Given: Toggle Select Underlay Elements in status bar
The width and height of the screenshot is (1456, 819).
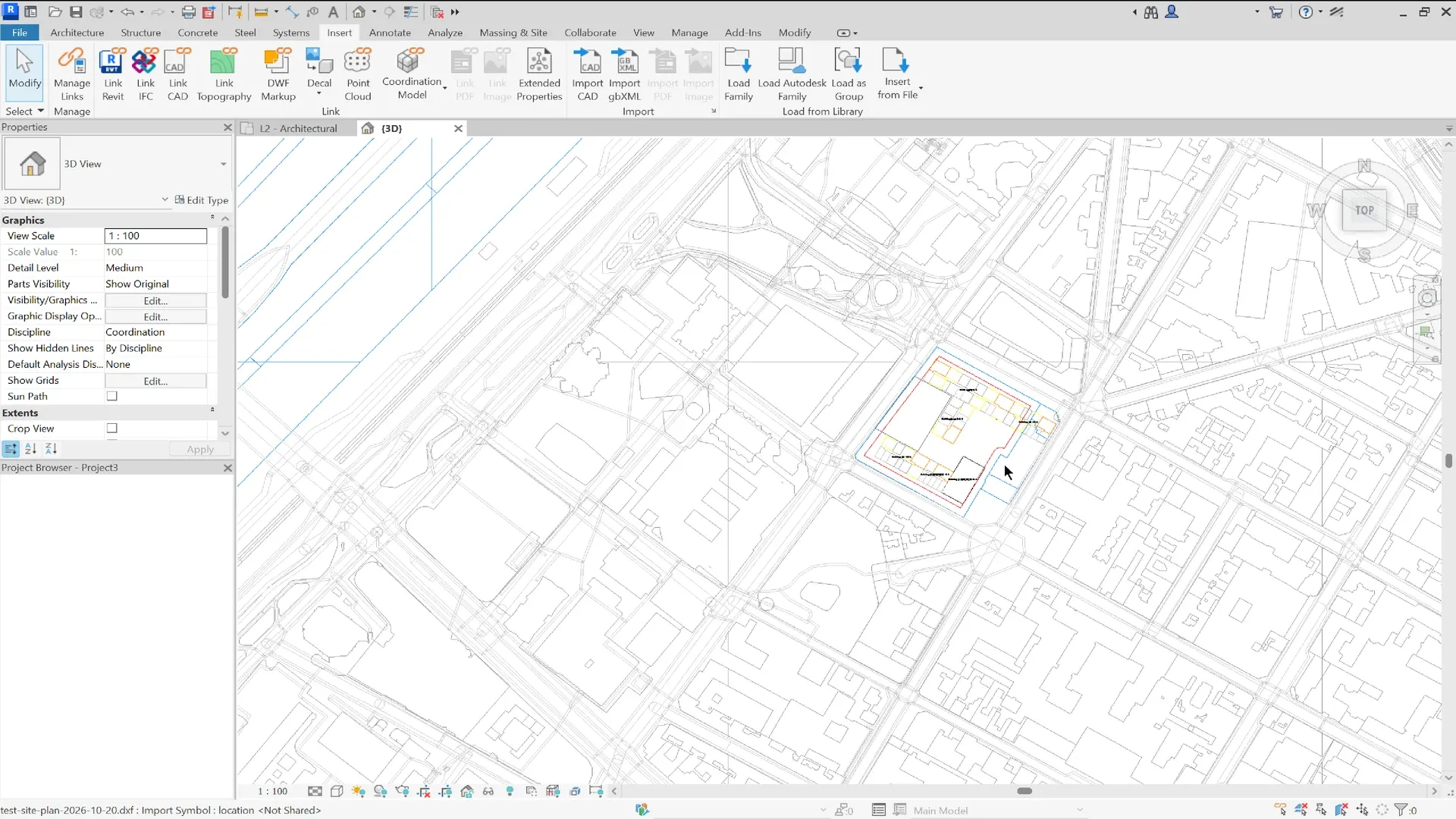Looking at the screenshot, I should point(1301,810).
